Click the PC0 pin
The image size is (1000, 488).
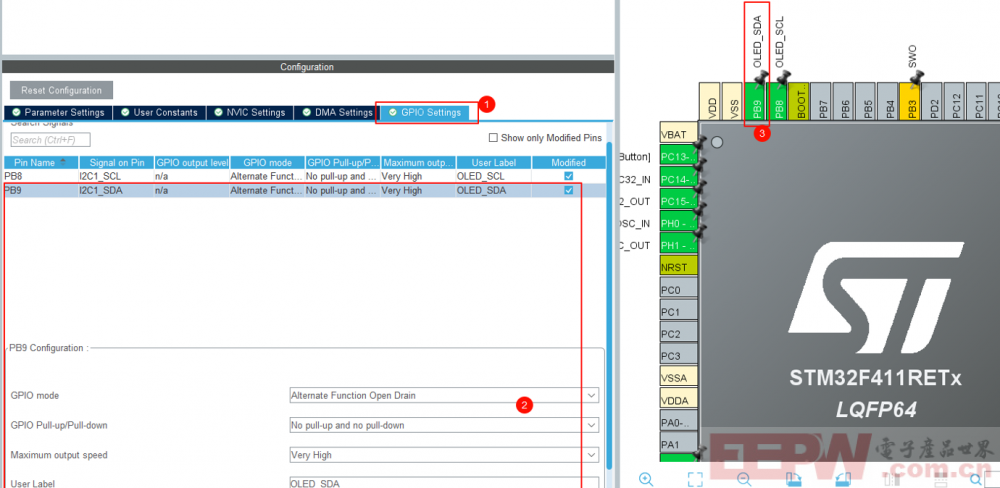coord(679,290)
